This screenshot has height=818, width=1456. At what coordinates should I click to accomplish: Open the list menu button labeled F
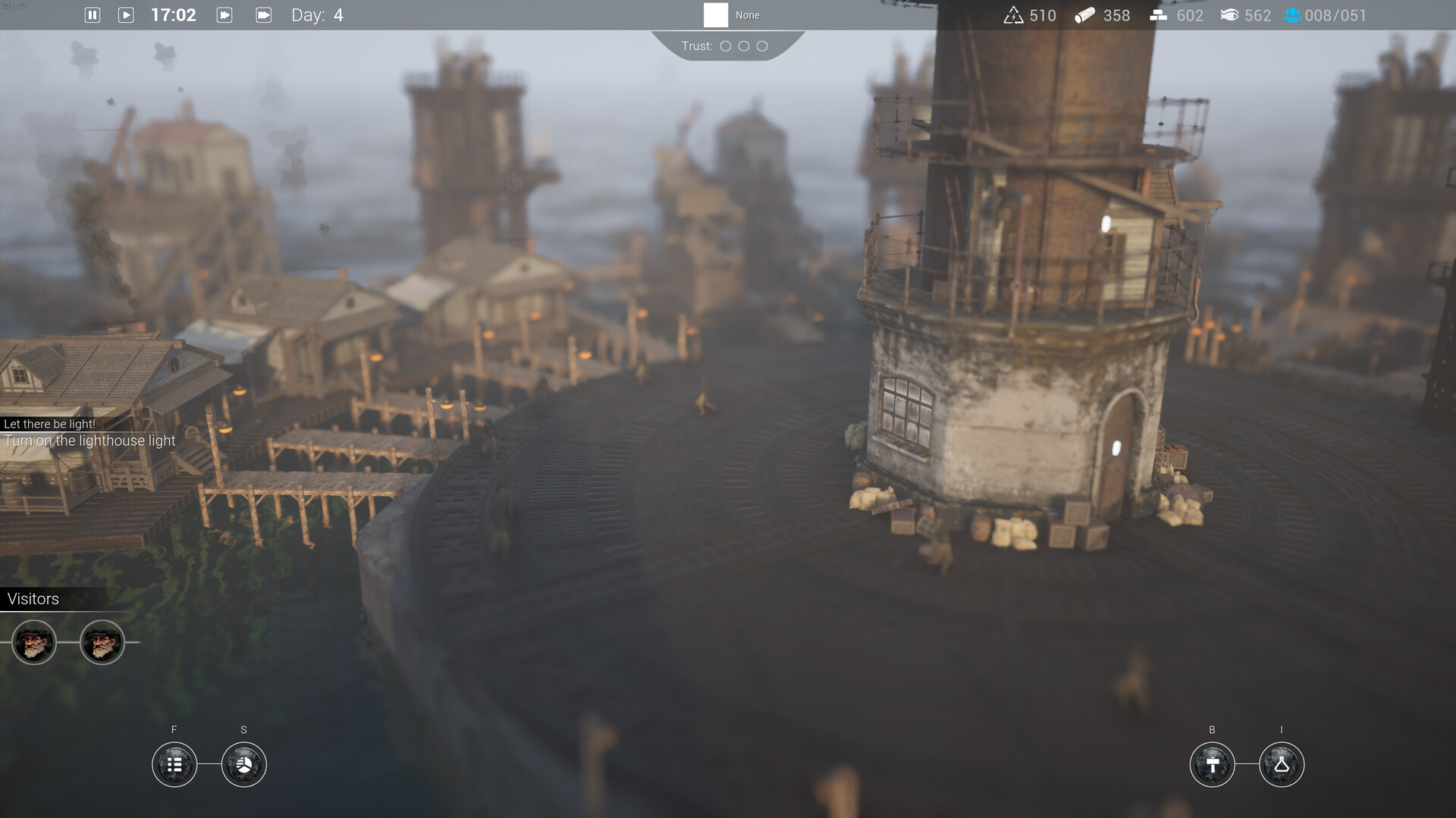[174, 764]
